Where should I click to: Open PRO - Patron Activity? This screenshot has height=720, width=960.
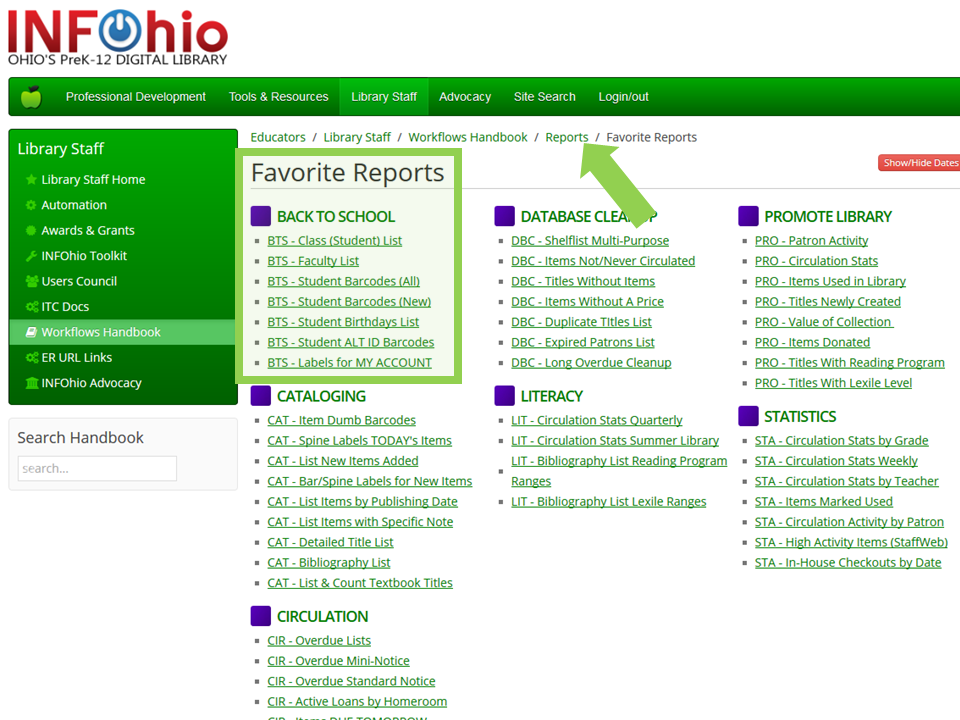tap(811, 241)
